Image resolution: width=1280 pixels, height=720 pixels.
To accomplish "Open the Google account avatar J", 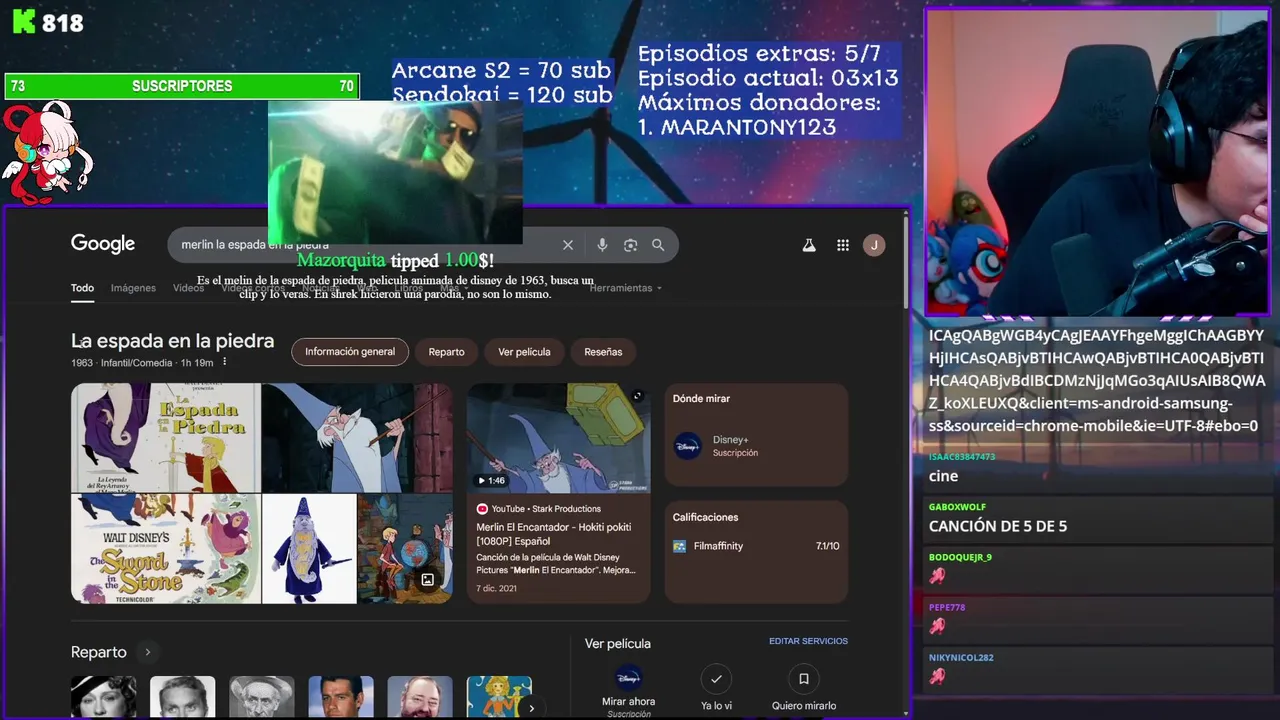I will (x=874, y=245).
